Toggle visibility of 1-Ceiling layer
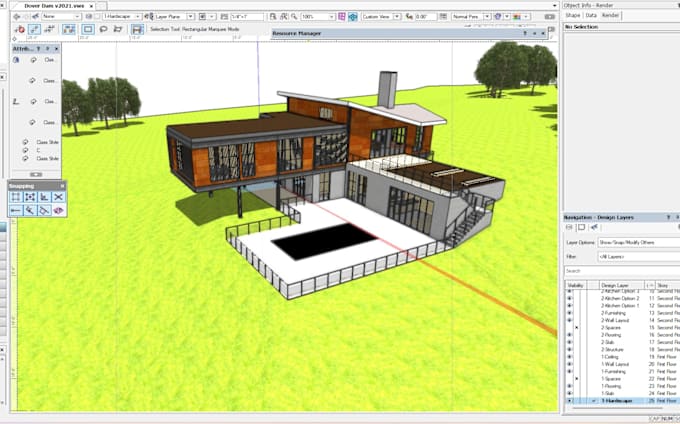680x424 pixels. (x=569, y=357)
